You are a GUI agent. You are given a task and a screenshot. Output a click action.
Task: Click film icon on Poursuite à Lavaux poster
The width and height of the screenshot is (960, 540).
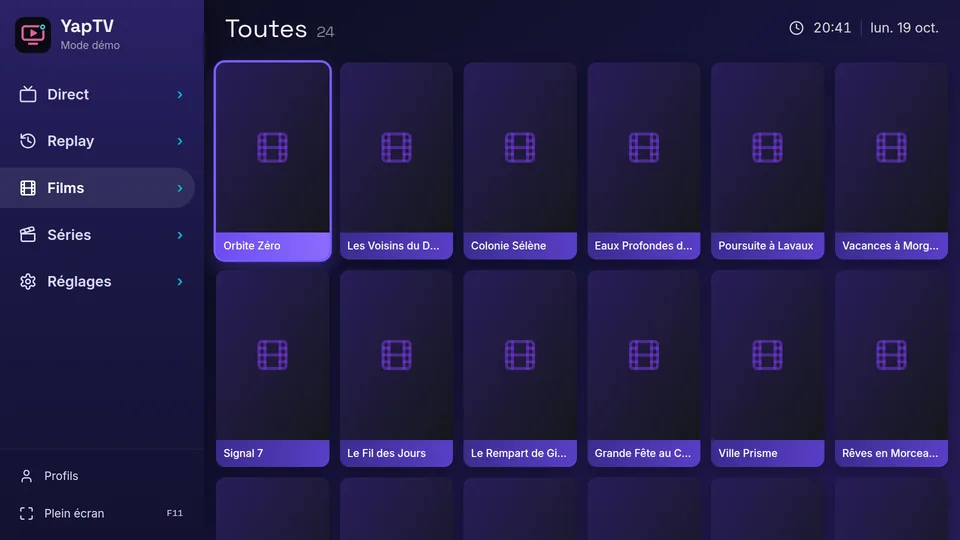coord(767,148)
